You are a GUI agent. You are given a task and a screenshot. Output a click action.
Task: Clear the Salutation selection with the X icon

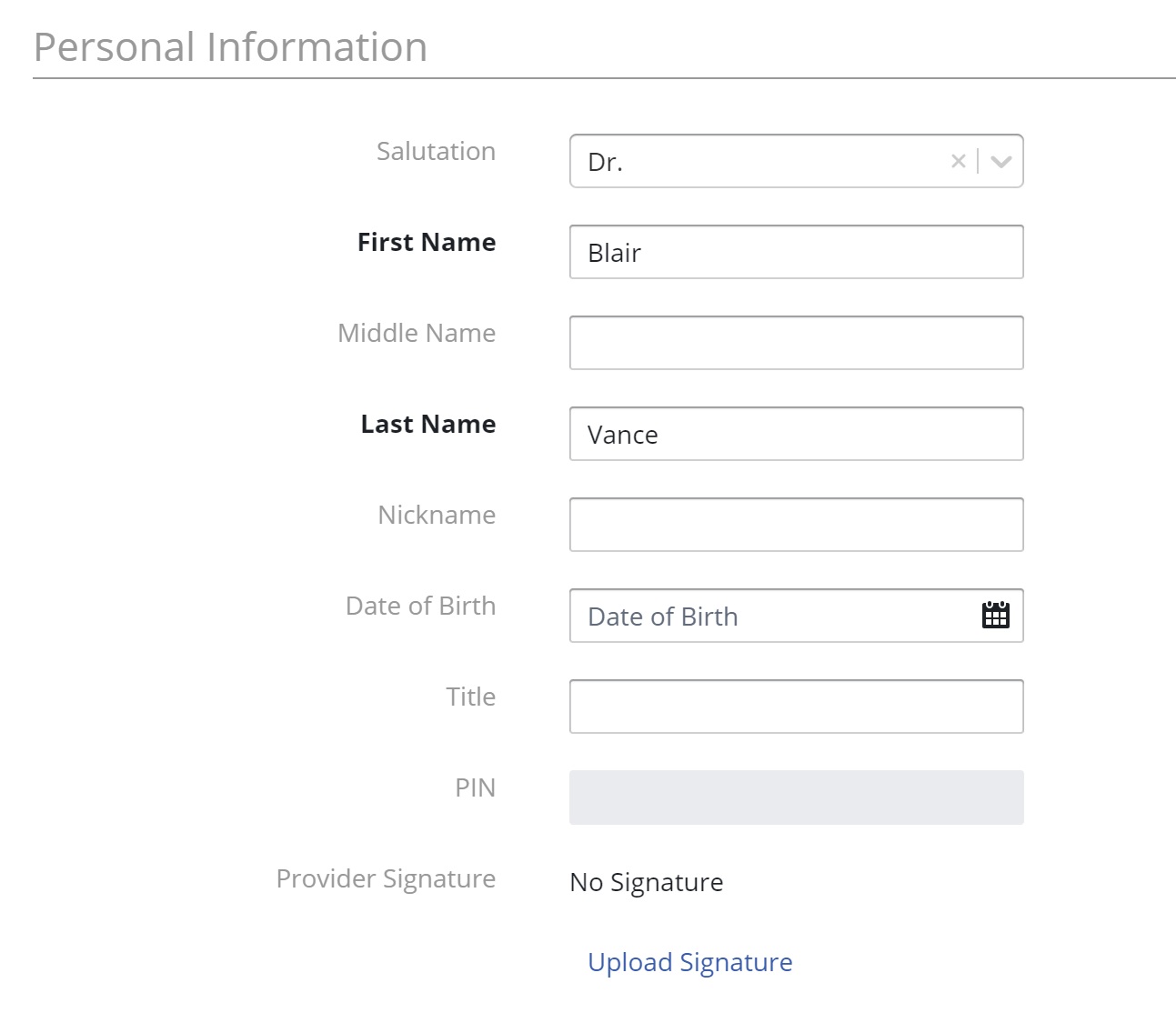pos(958,162)
